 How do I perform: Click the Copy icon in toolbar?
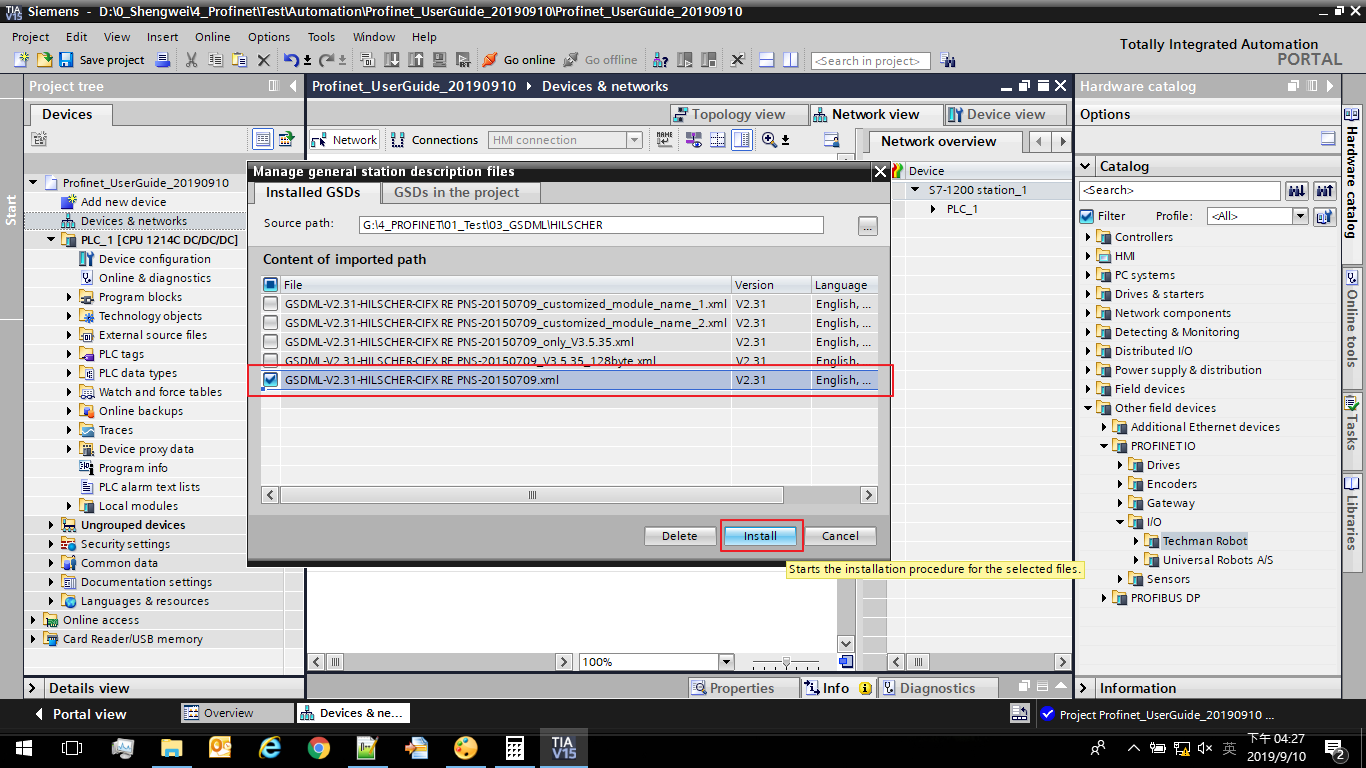click(x=215, y=60)
